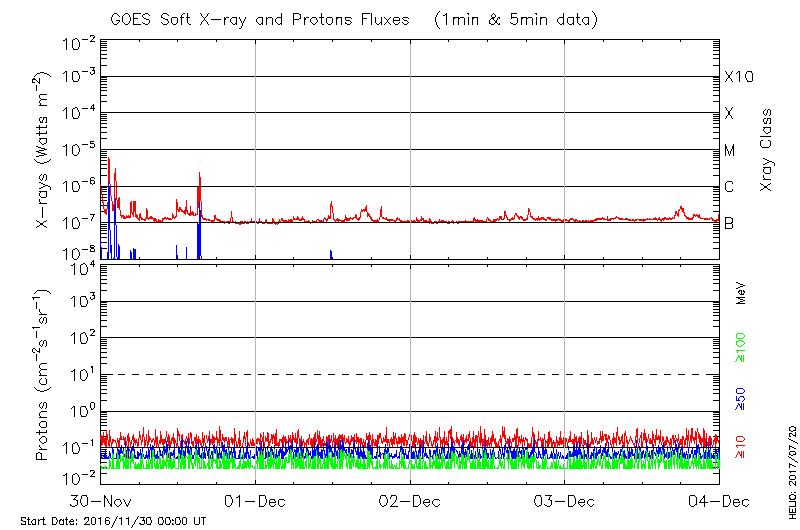Click the MeV unit label

[x=741, y=293]
